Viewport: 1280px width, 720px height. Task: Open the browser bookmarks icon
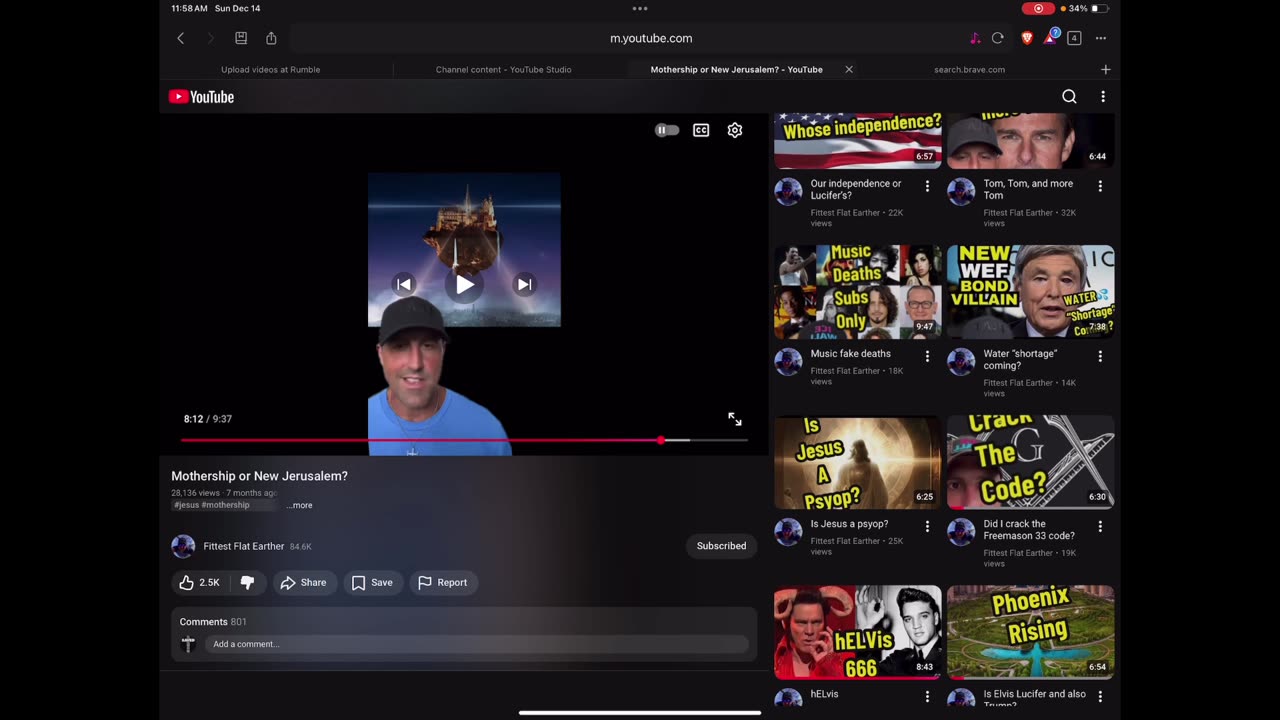pyautogui.click(x=241, y=38)
